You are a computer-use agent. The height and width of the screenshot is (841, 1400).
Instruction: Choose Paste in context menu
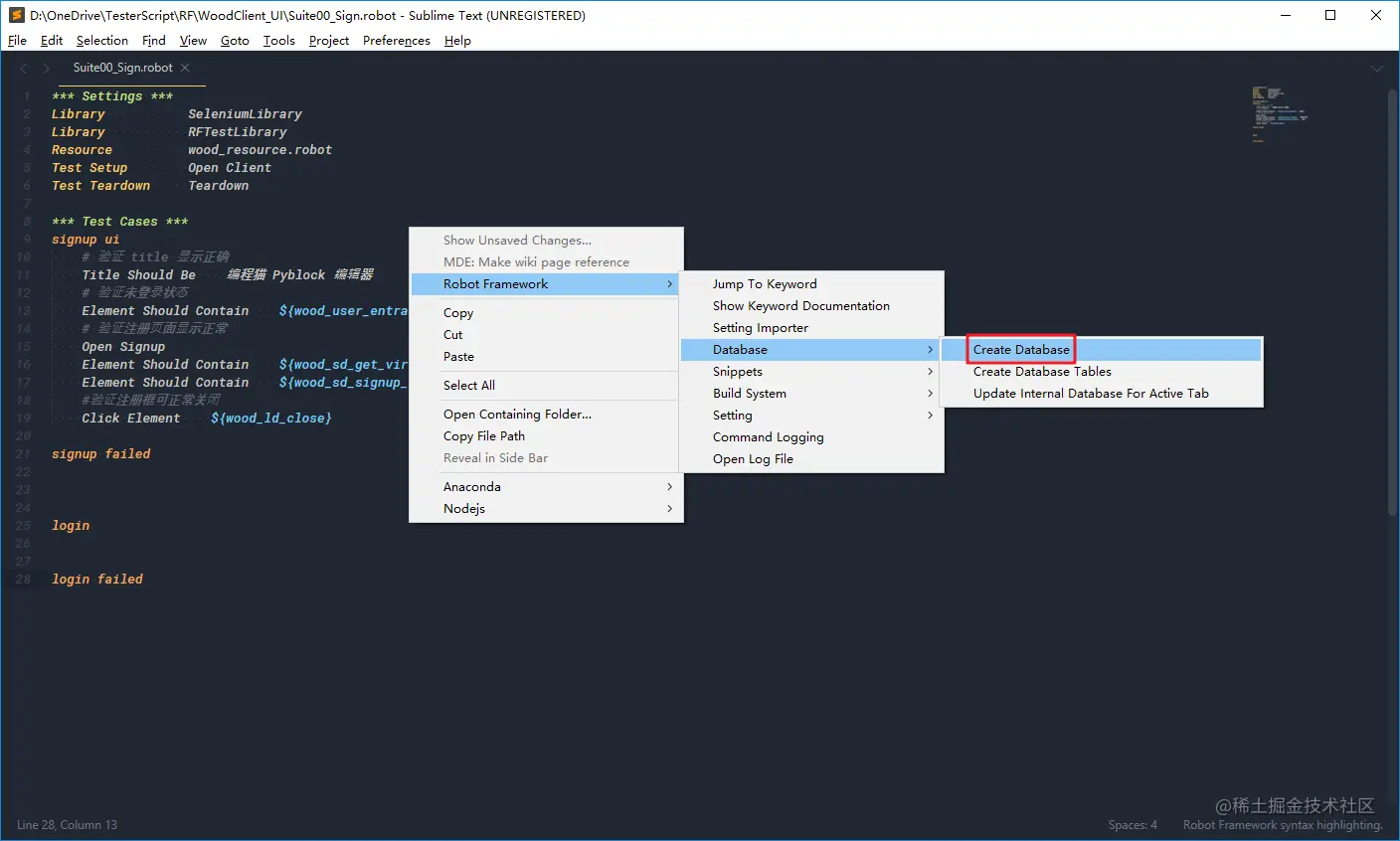(546, 357)
